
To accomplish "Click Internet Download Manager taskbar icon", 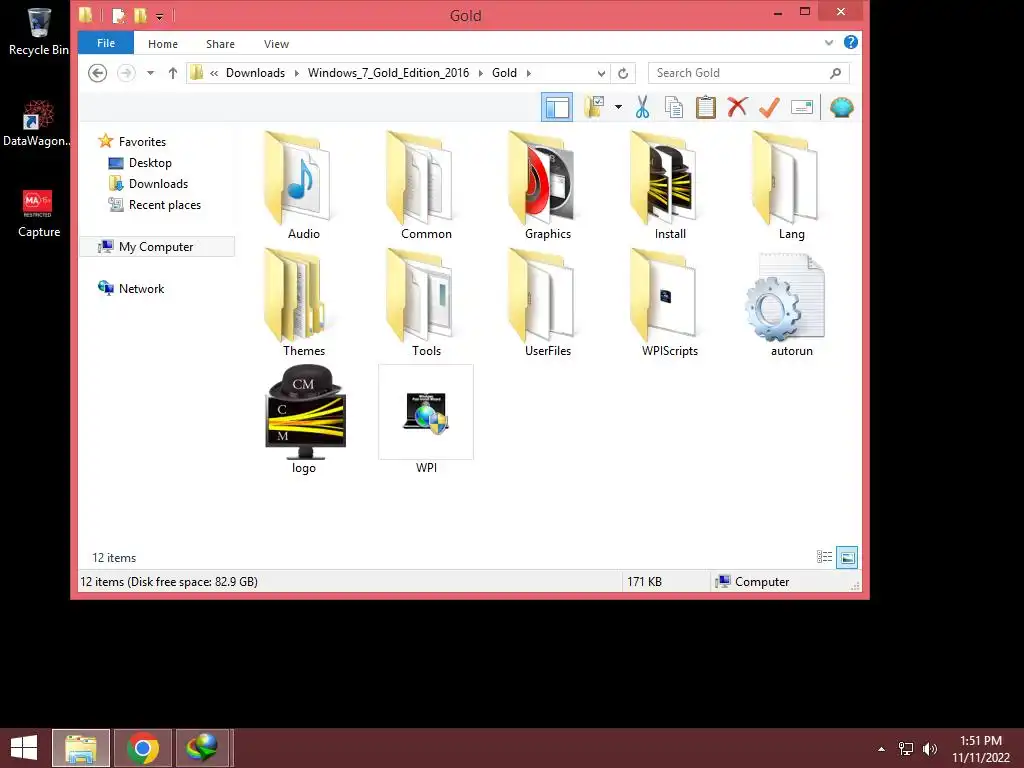I will pyautogui.click(x=202, y=748).
